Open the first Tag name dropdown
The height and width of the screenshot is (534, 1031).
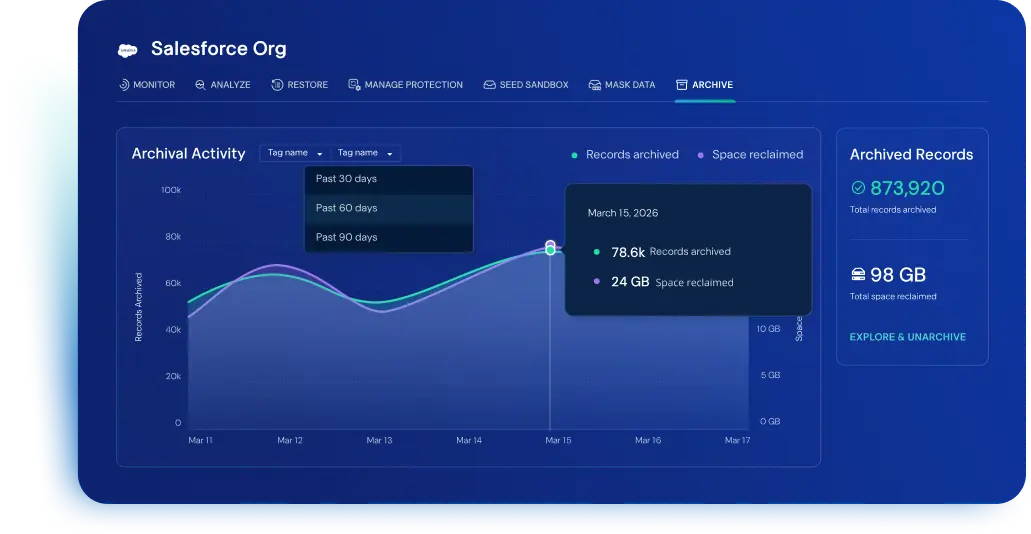click(295, 153)
